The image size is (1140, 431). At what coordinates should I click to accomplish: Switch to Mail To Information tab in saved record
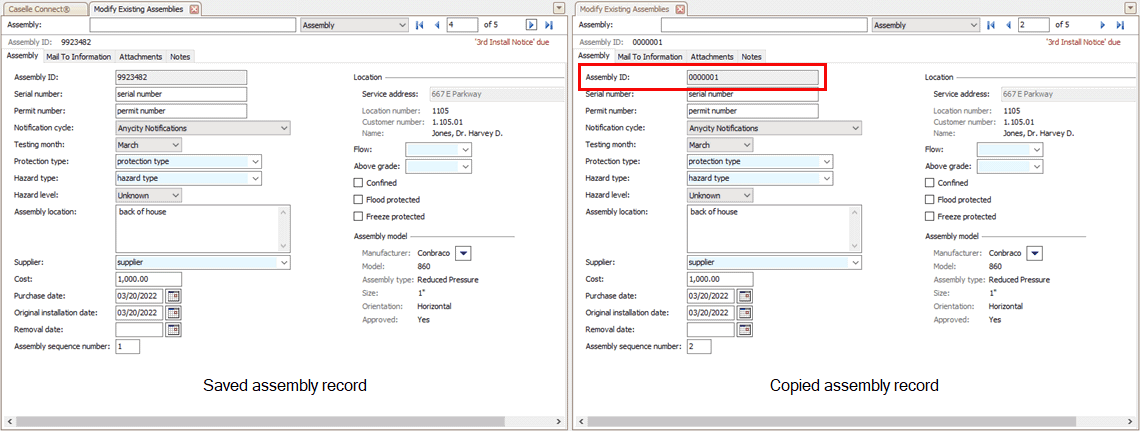point(78,57)
